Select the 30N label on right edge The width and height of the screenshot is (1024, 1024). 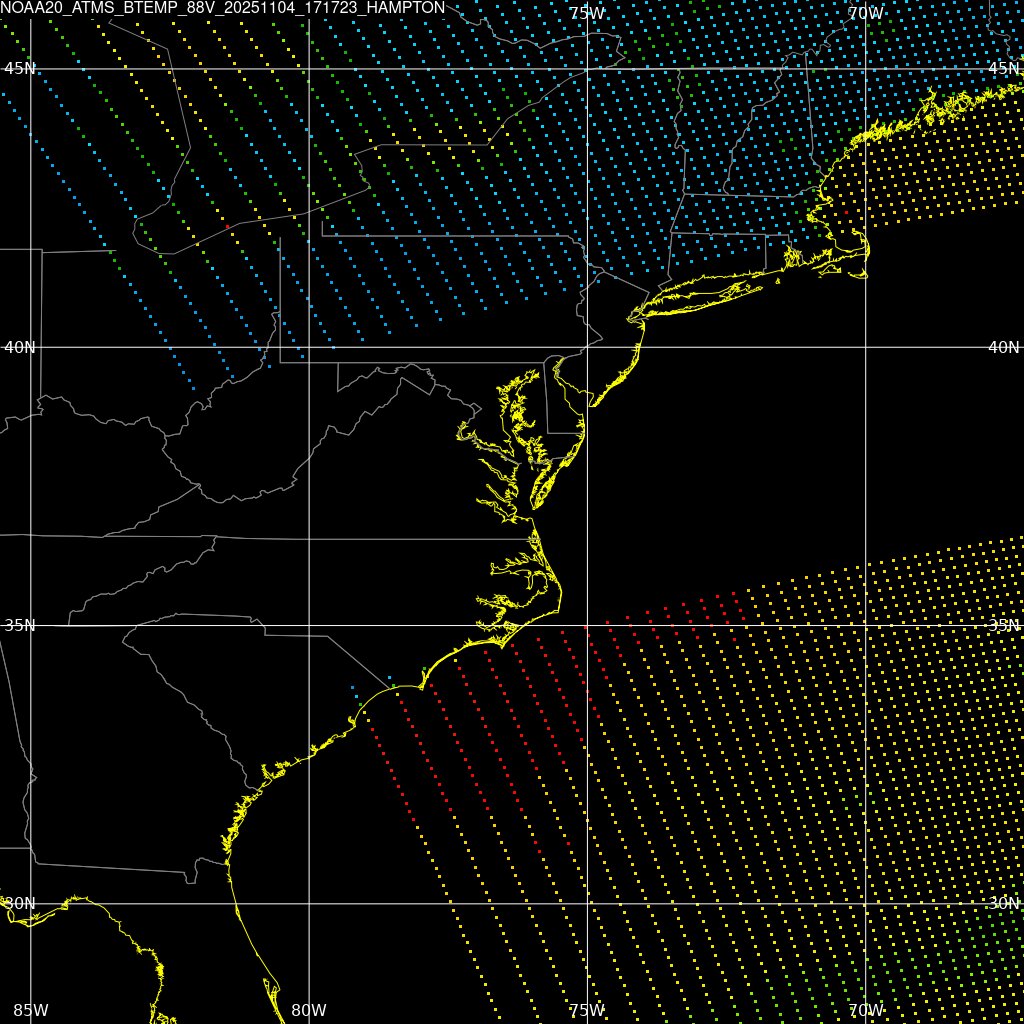pyautogui.click(x=1003, y=903)
